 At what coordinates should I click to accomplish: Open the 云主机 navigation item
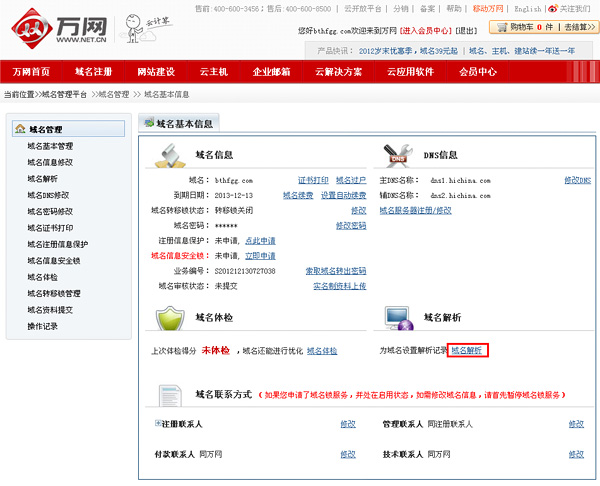214,72
